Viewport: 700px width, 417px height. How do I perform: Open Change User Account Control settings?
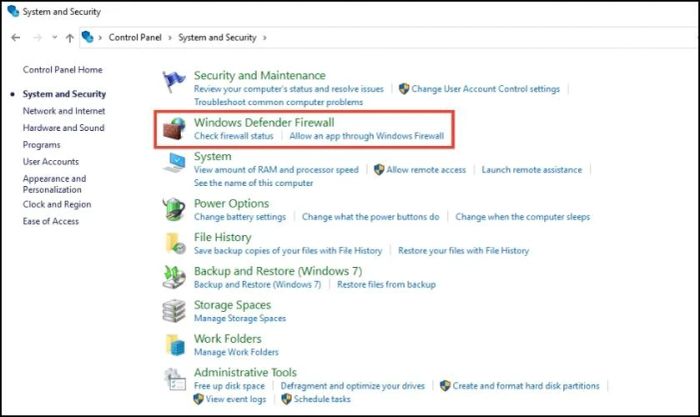(x=485, y=89)
